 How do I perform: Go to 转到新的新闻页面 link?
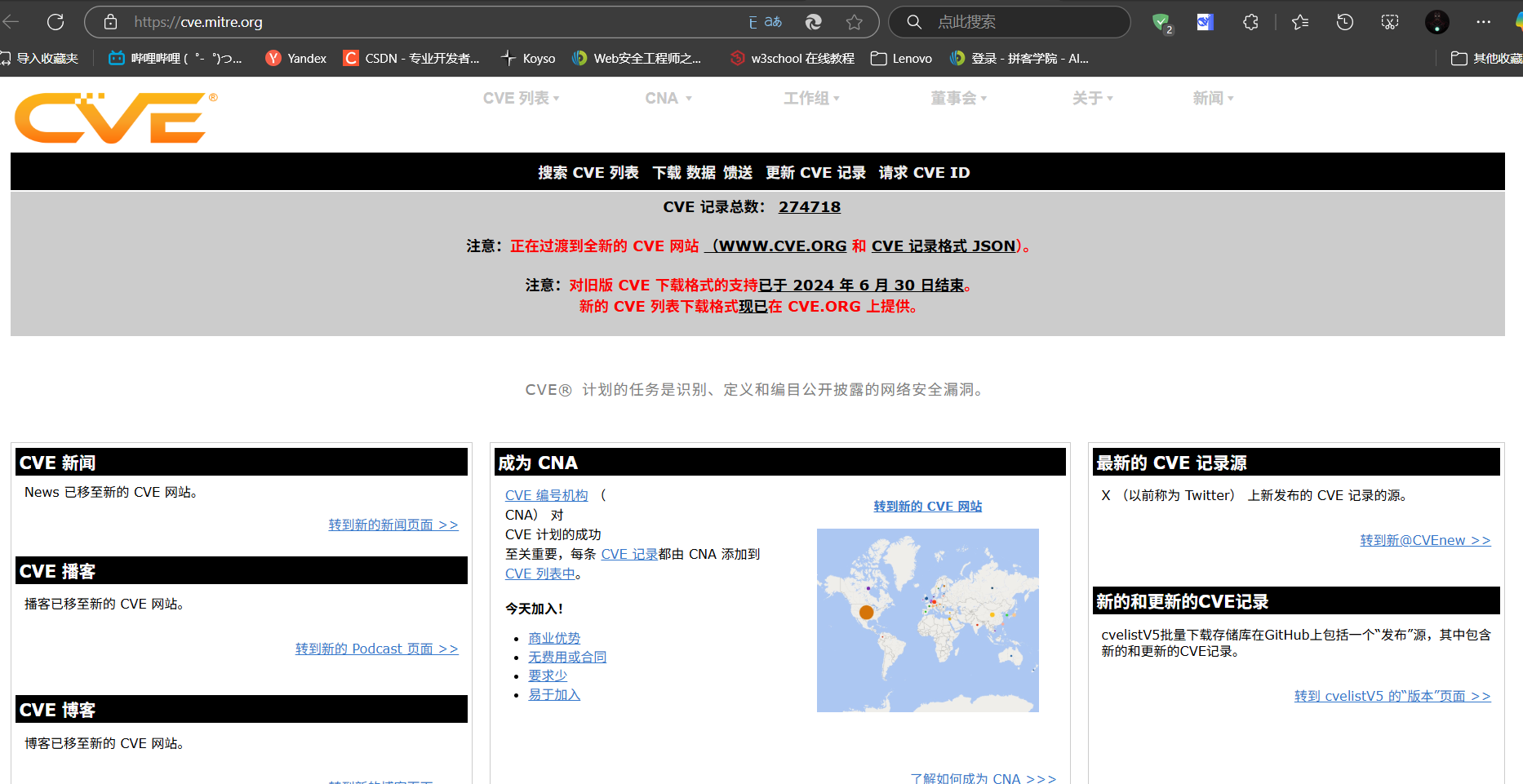(x=393, y=525)
